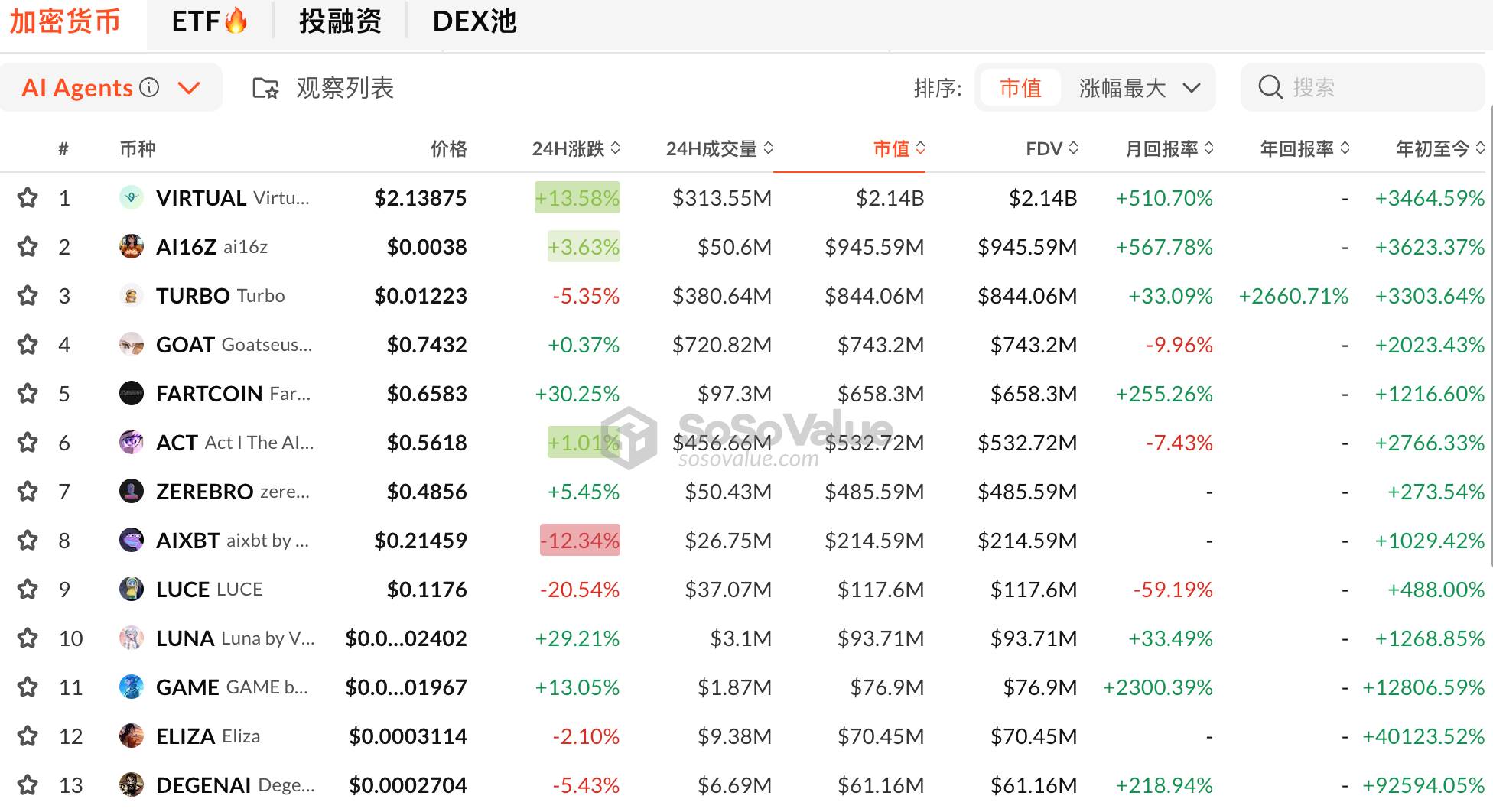The width and height of the screenshot is (1493, 812).
Task: Click the info icon beside AI Agents
Action: click(x=149, y=88)
